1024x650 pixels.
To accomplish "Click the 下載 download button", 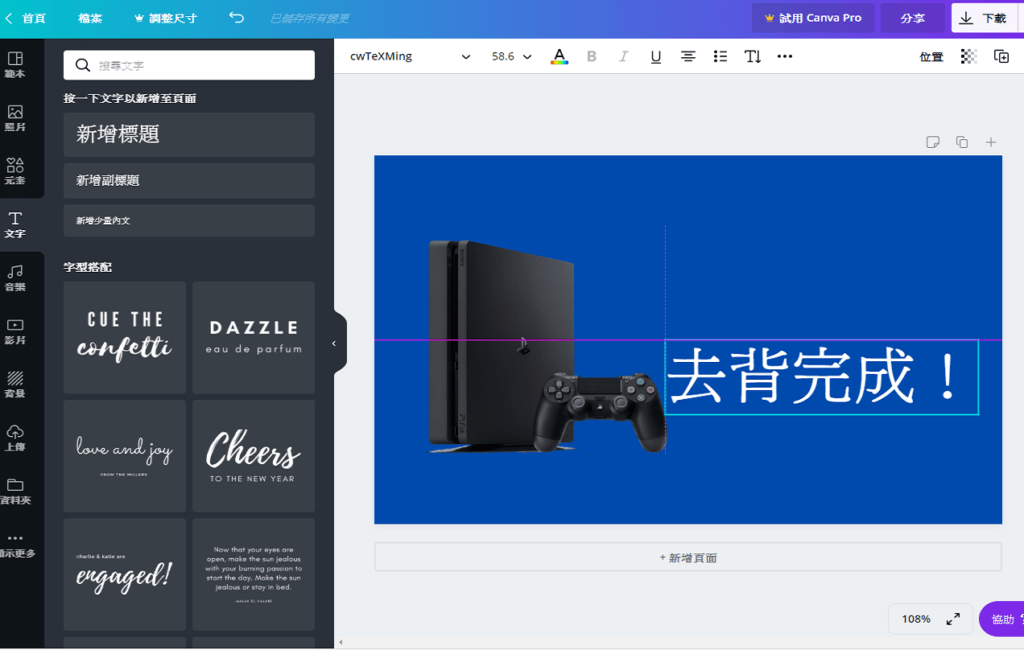I will point(985,18).
